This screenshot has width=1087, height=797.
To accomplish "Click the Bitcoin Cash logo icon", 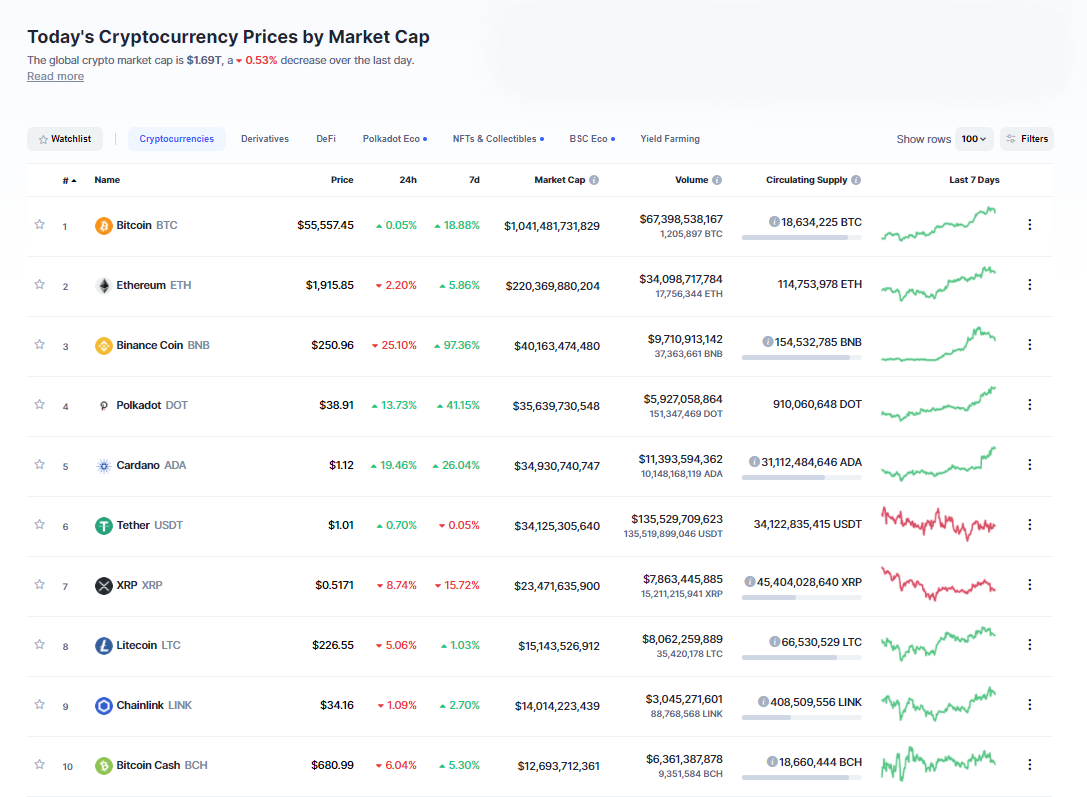I will pyautogui.click(x=103, y=766).
